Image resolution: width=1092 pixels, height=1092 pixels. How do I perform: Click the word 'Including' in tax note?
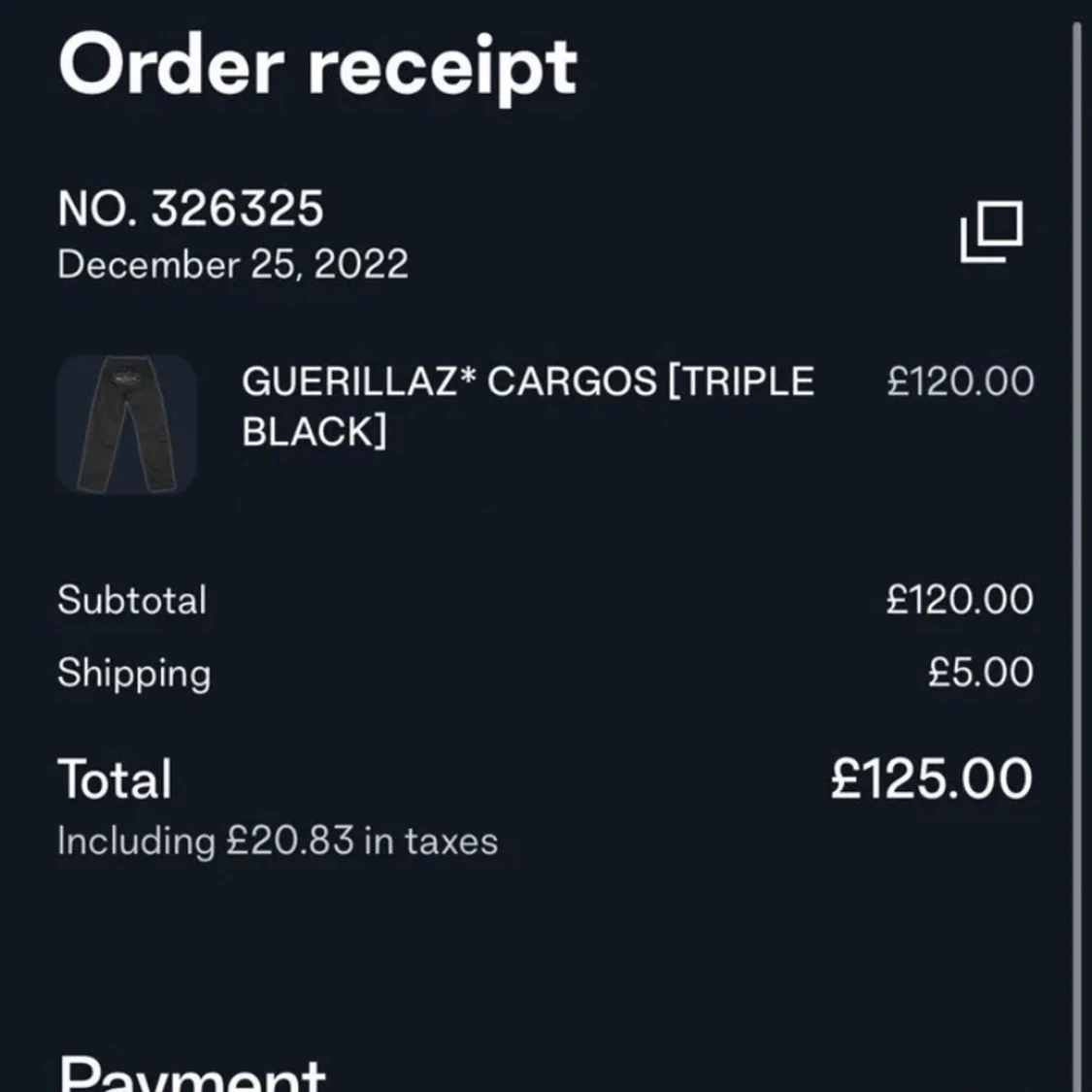click(136, 841)
